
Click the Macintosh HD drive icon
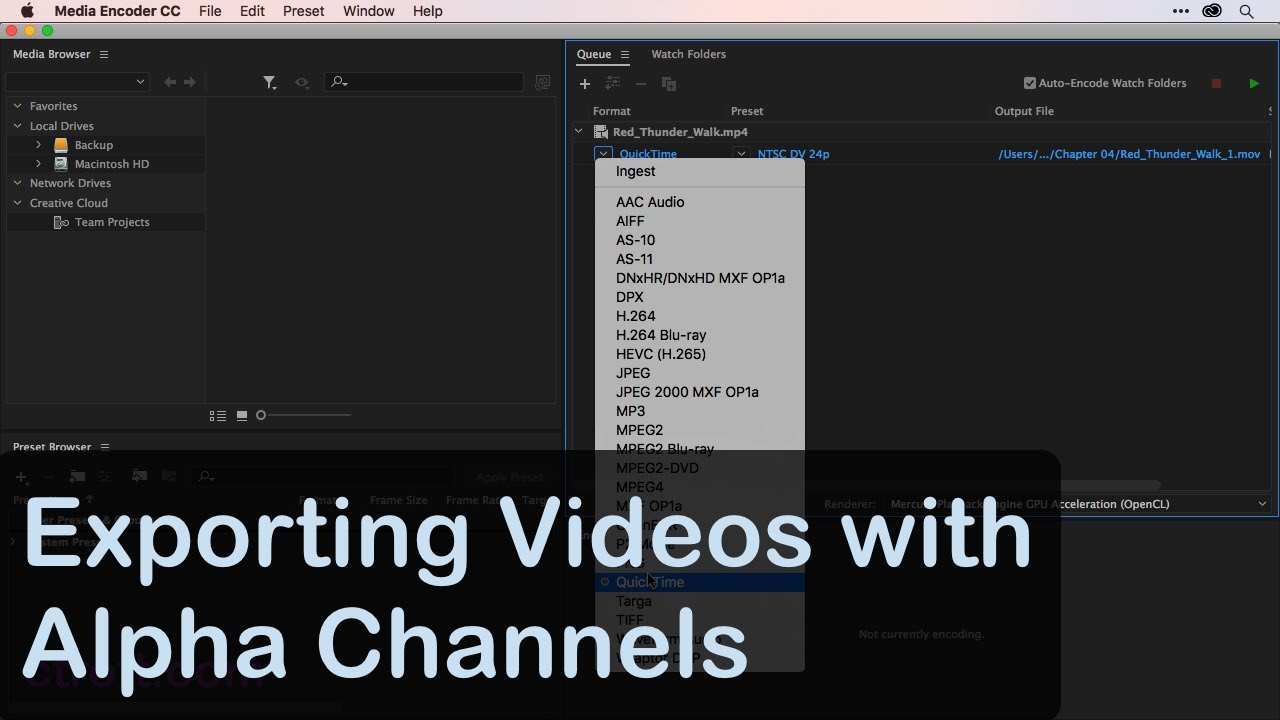tap(61, 164)
